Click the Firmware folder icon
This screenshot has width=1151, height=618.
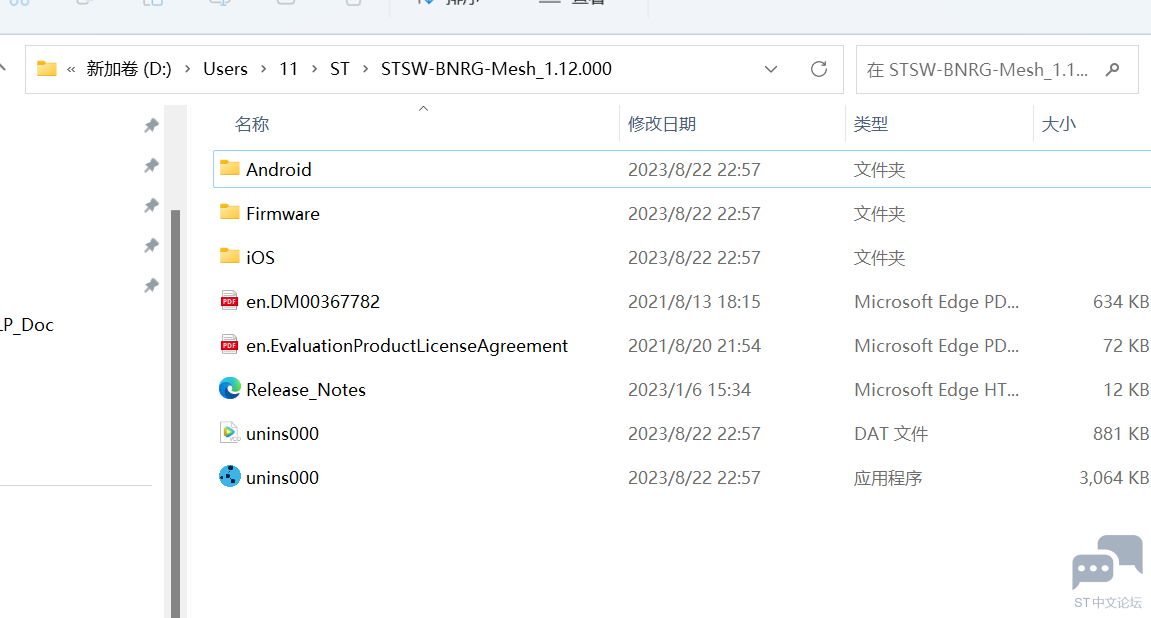pyautogui.click(x=230, y=212)
